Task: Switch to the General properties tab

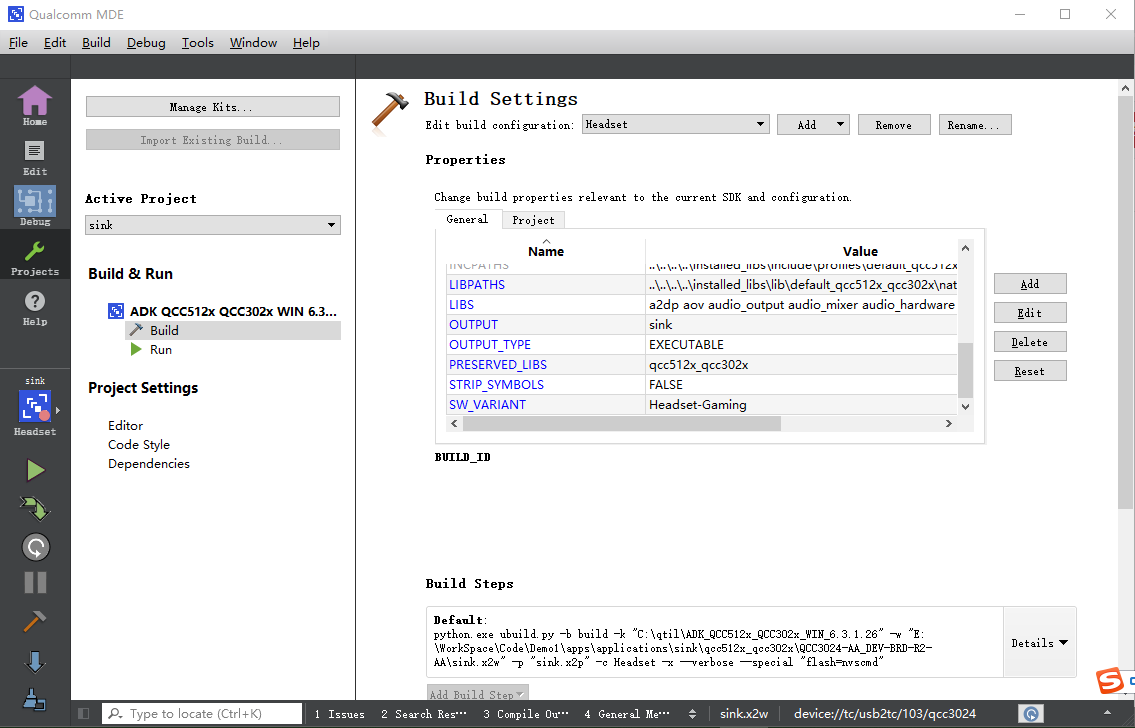Action: point(467,219)
